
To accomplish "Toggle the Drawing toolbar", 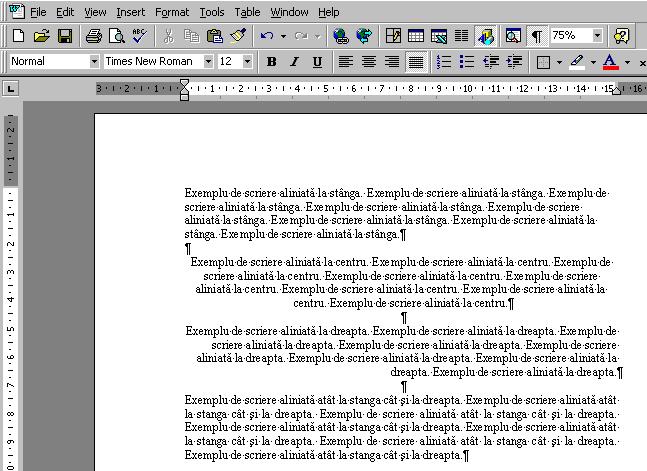I will 485,36.
